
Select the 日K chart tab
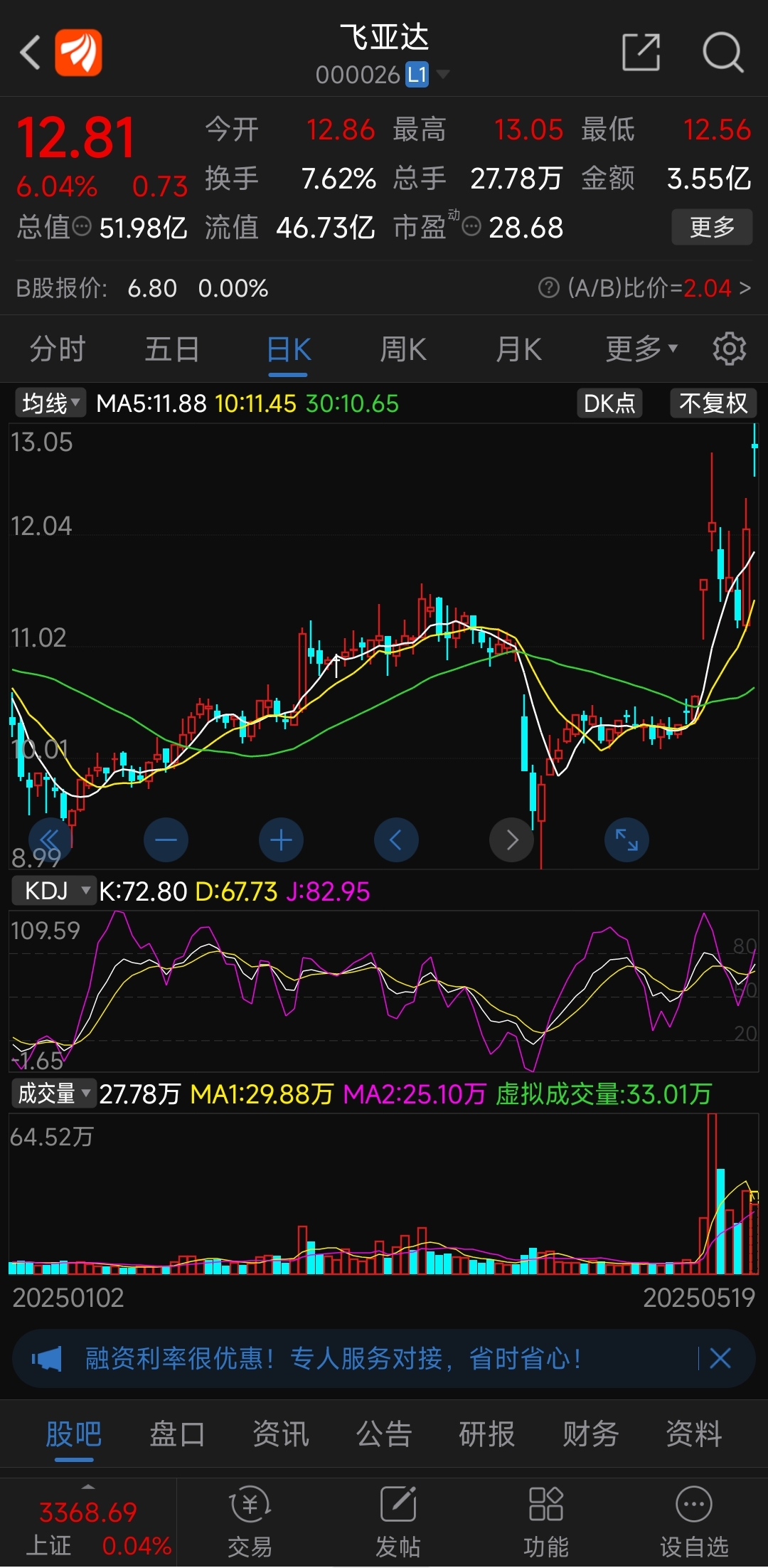[x=289, y=351]
